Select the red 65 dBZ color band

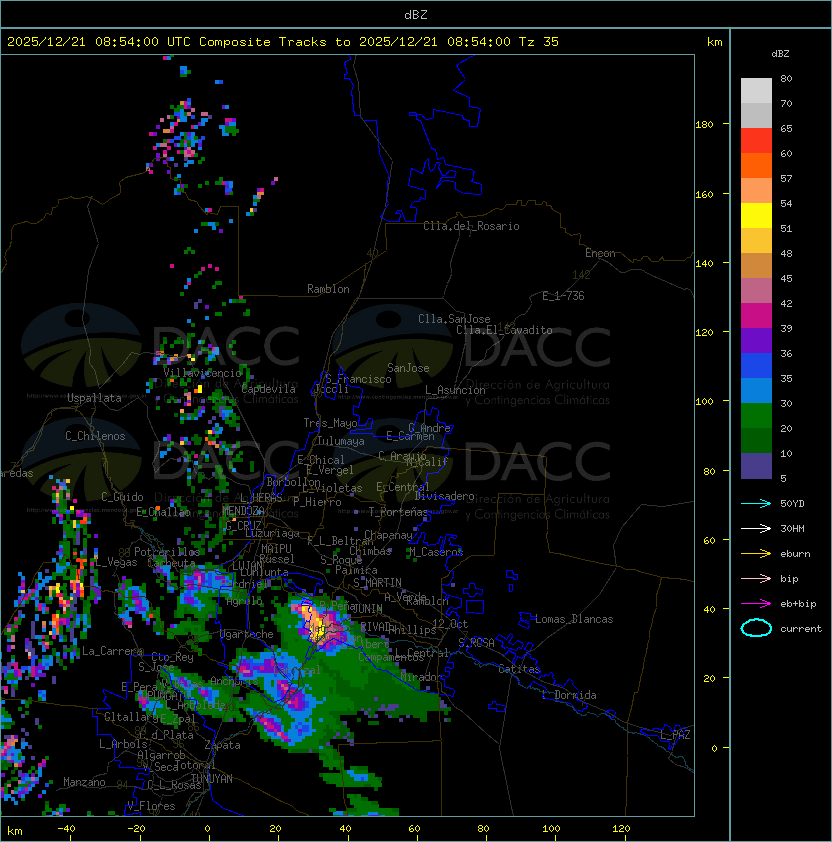coord(756,141)
